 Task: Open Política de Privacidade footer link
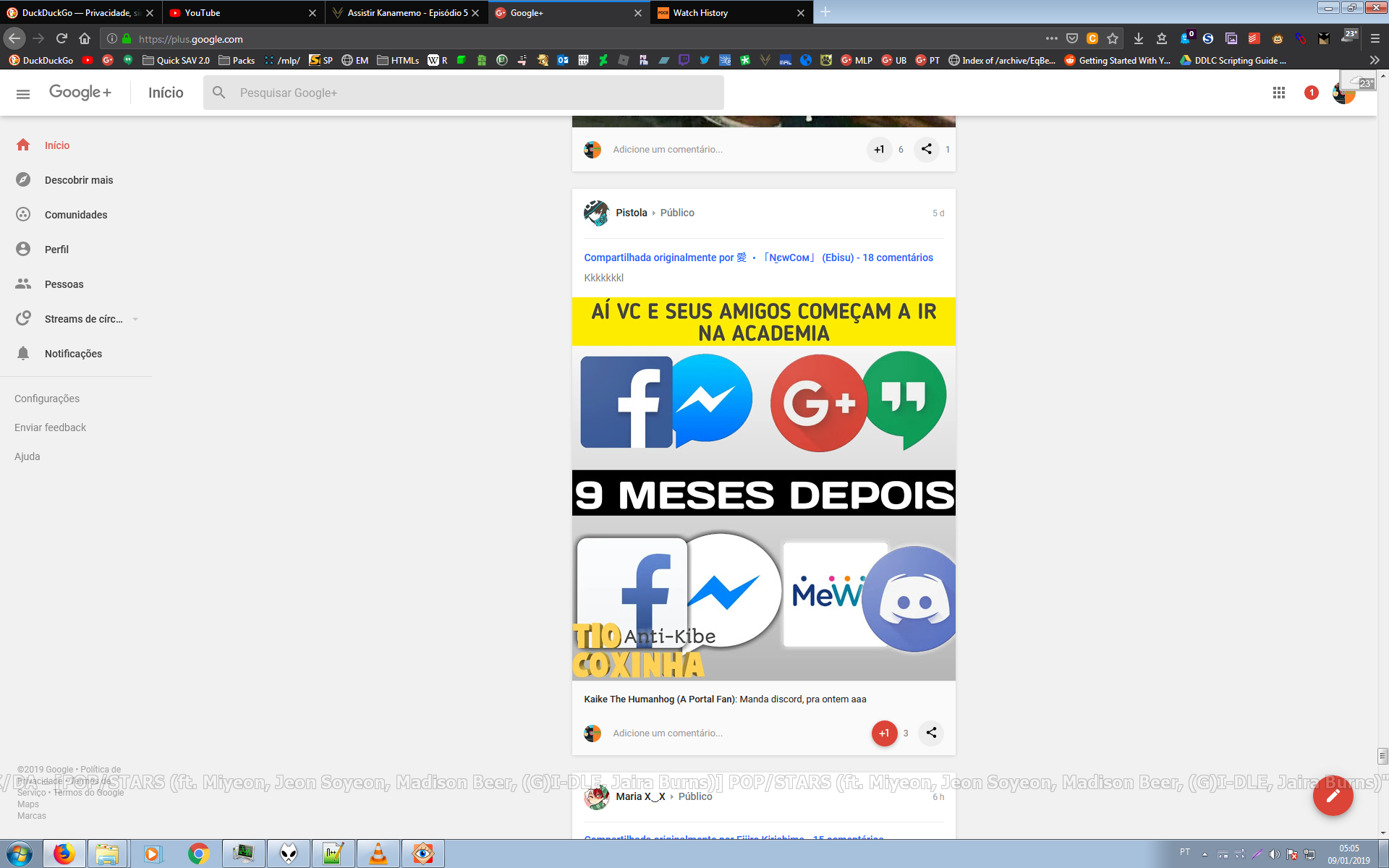pos(69,775)
